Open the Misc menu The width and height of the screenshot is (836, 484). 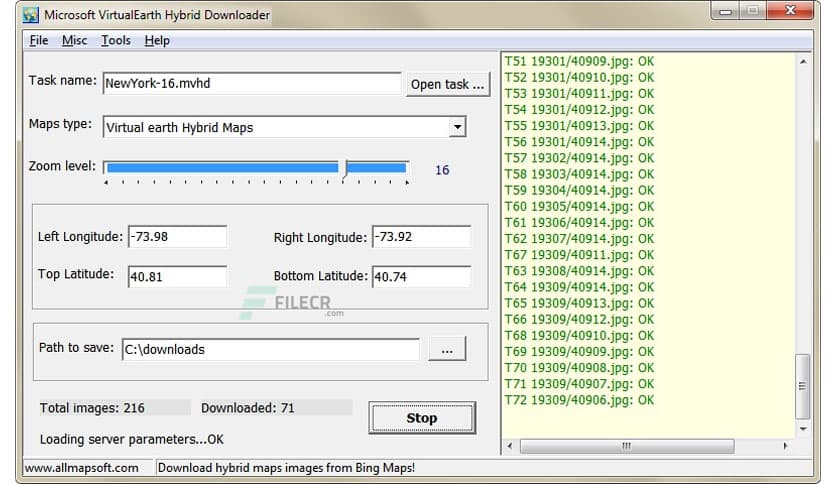[74, 41]
